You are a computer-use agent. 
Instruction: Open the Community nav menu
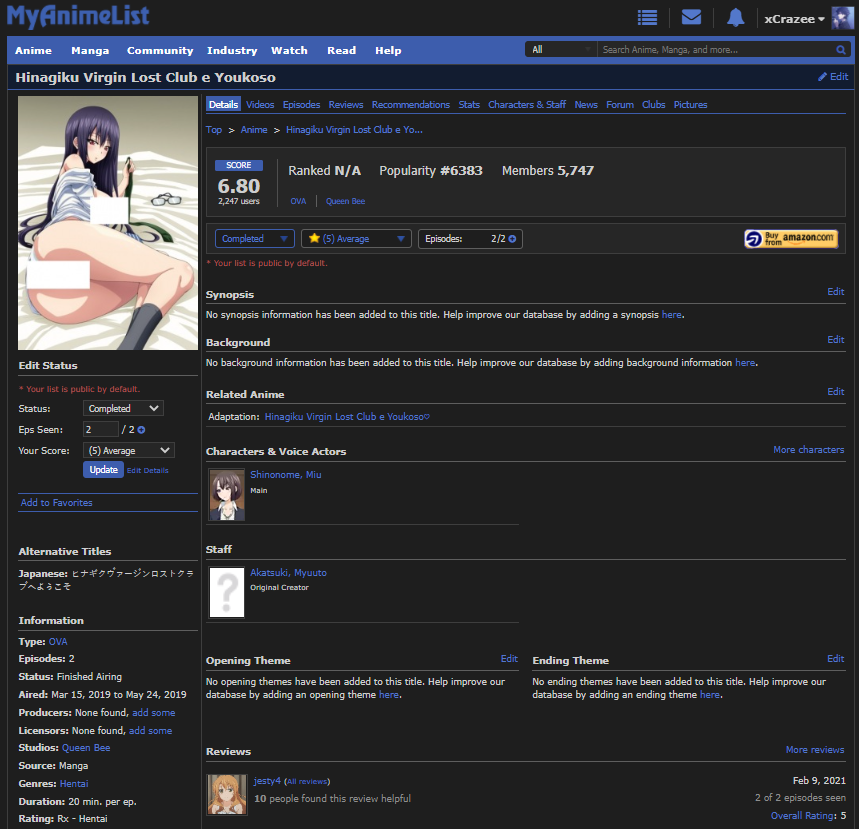[x=160, y=50]
